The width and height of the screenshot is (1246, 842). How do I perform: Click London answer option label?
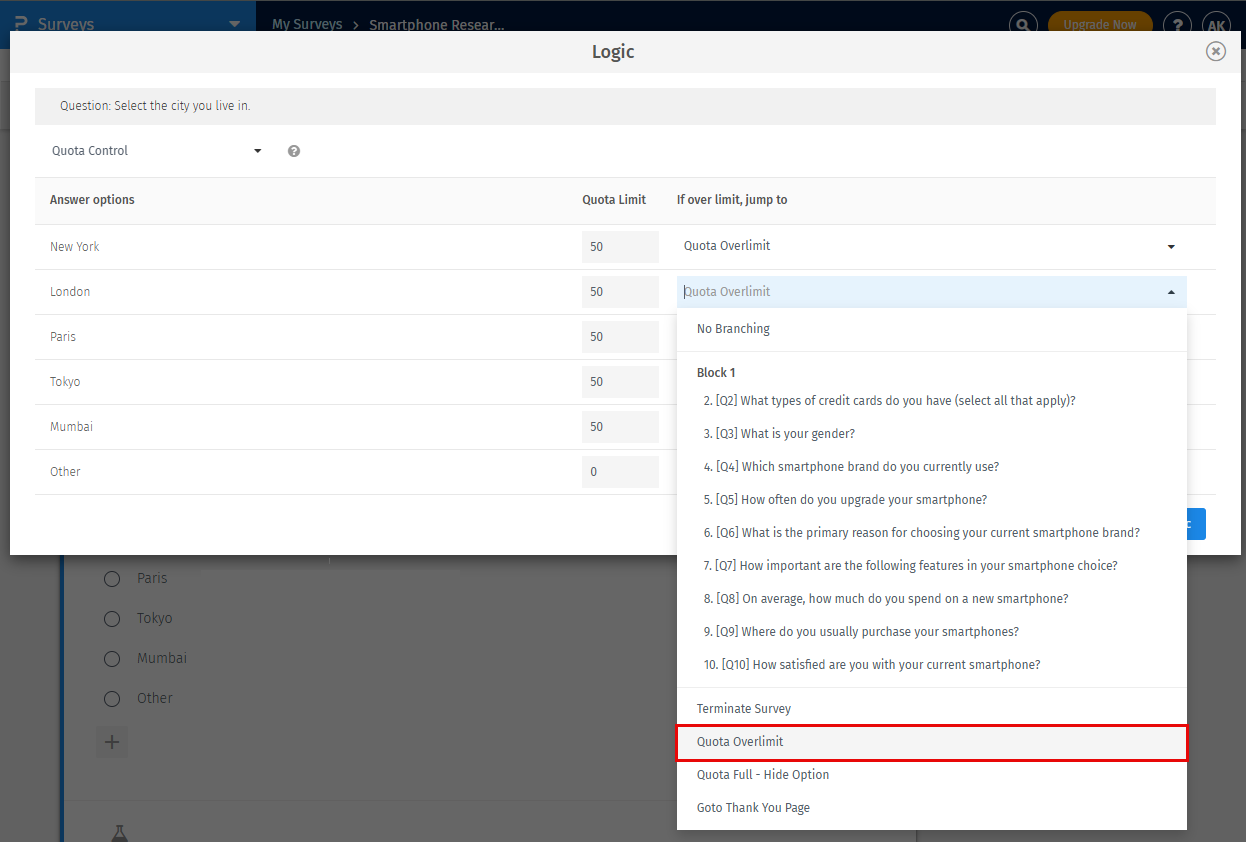pyautogui.click(x=70, y=292)
